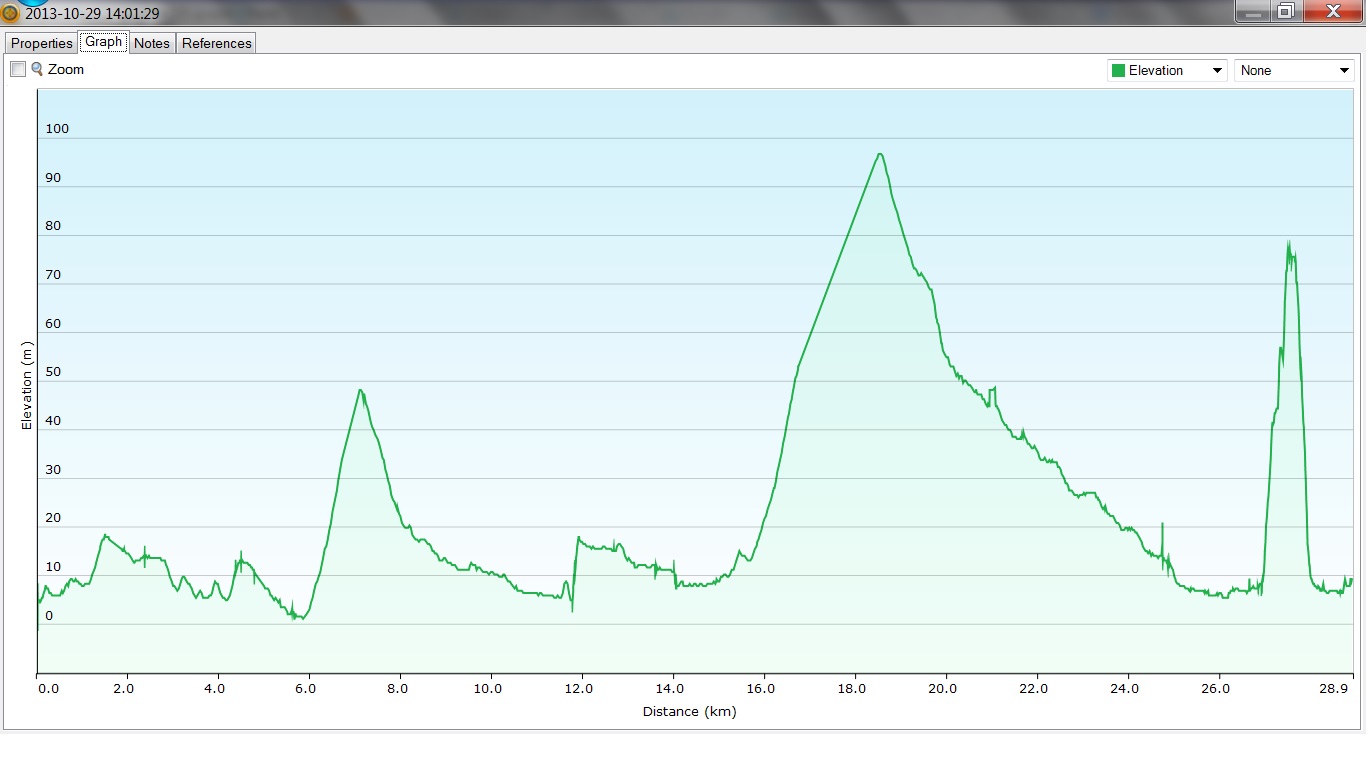Image resolution: width=1366 pixels, height=764 pixels.
Task: Open the References tab
Action: 217,43
